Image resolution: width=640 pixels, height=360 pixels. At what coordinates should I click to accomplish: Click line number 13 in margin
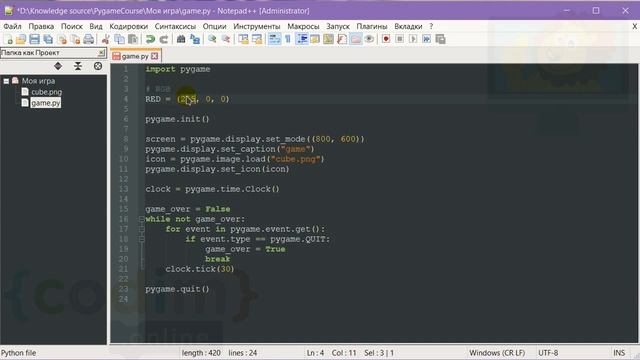click(x=124, y=189)
